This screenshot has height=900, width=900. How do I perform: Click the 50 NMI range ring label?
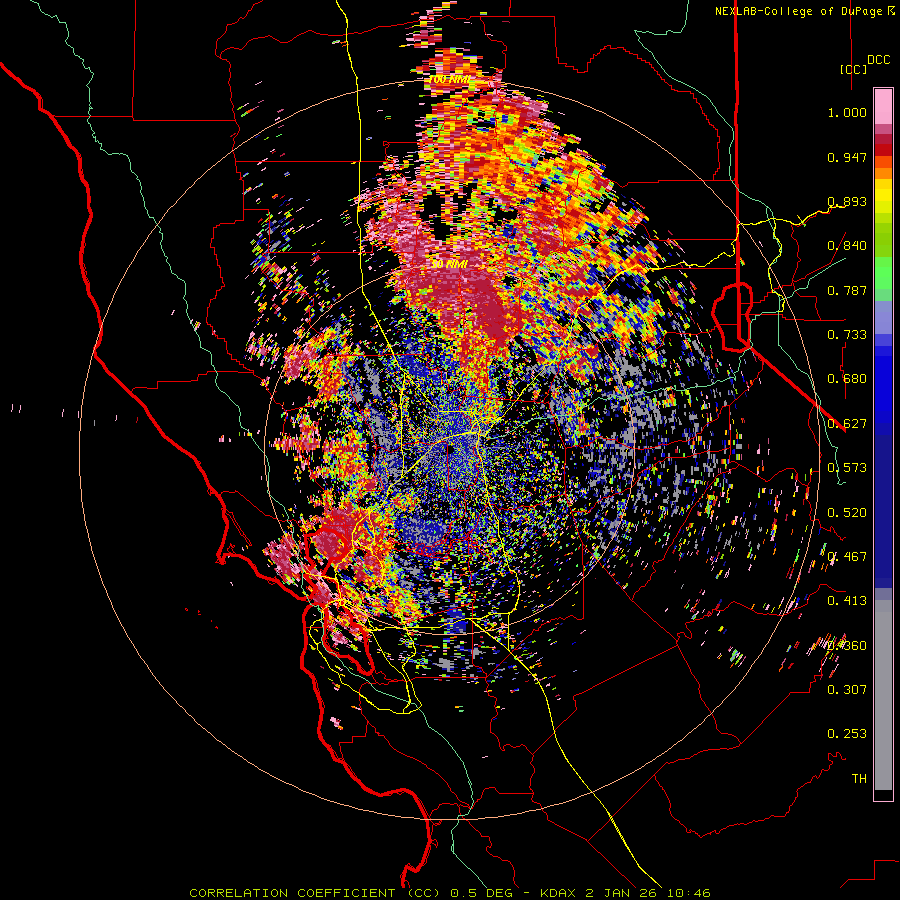(449, 264)
